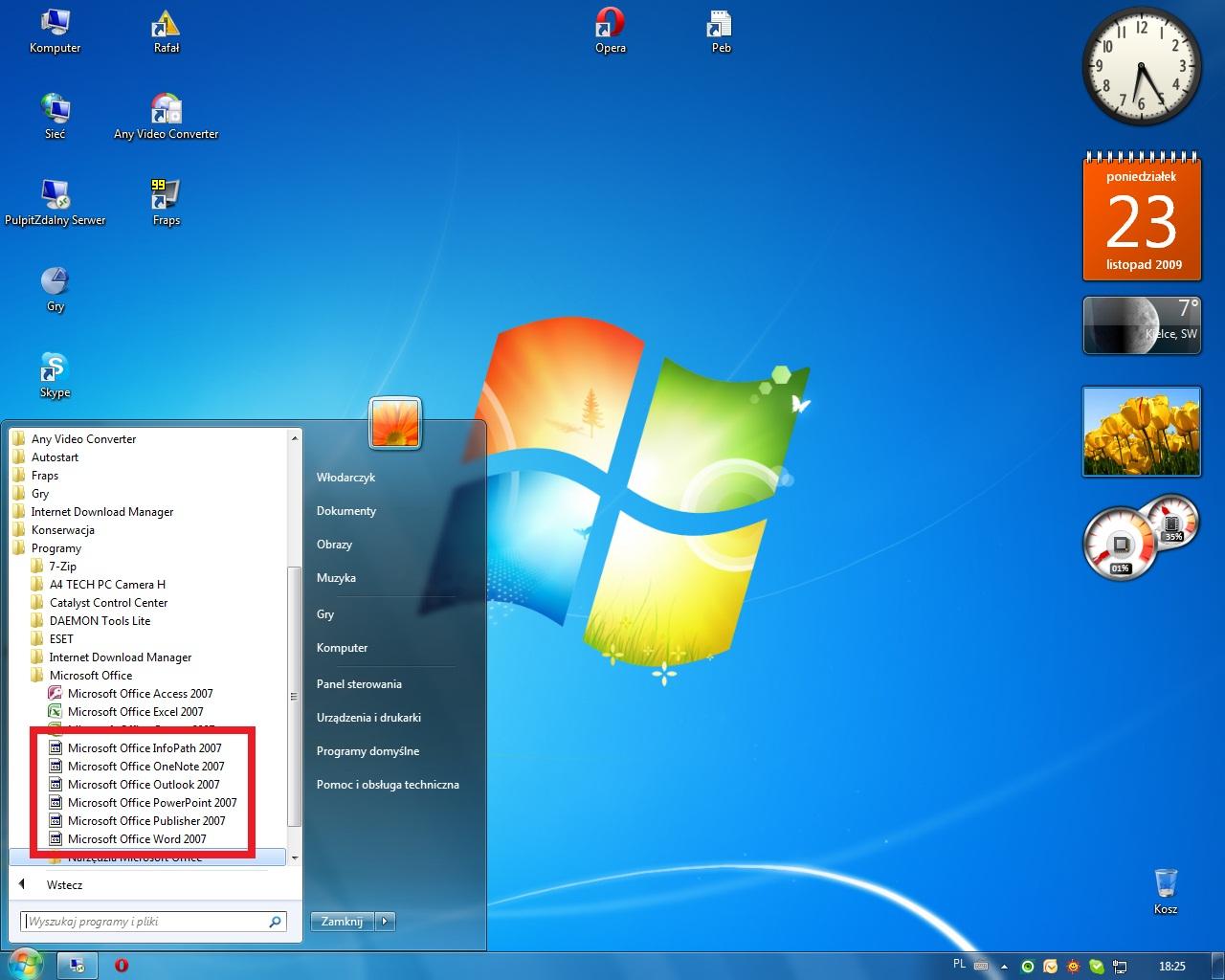Image resolution: width=1225 pixels, height=980 pixels.
Task: Click the smiling sun tray icon
Action: pos(1074,967)
